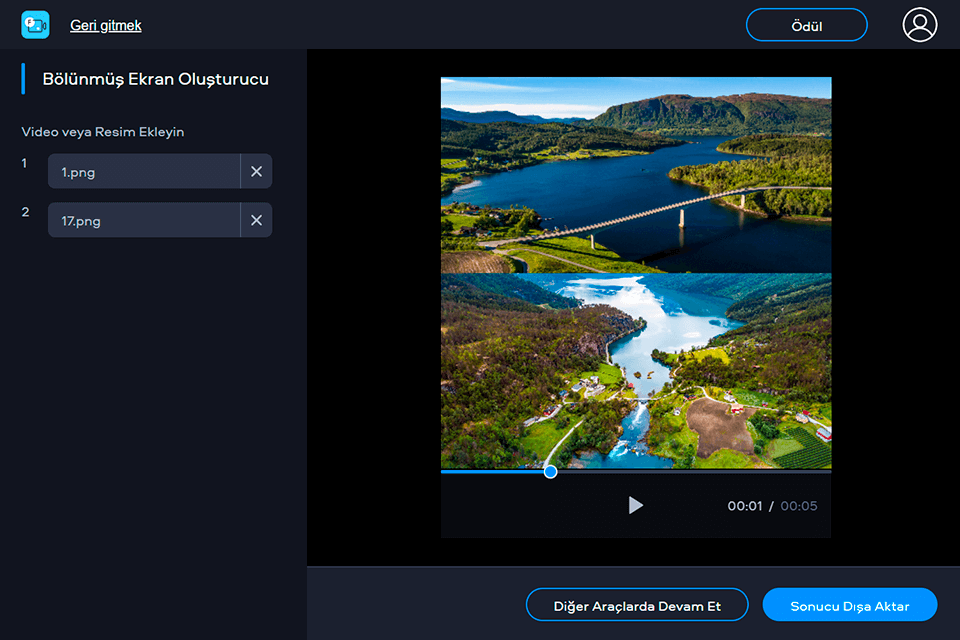Click the "Video veya Resim Ekleyin" label

point(103,132)
